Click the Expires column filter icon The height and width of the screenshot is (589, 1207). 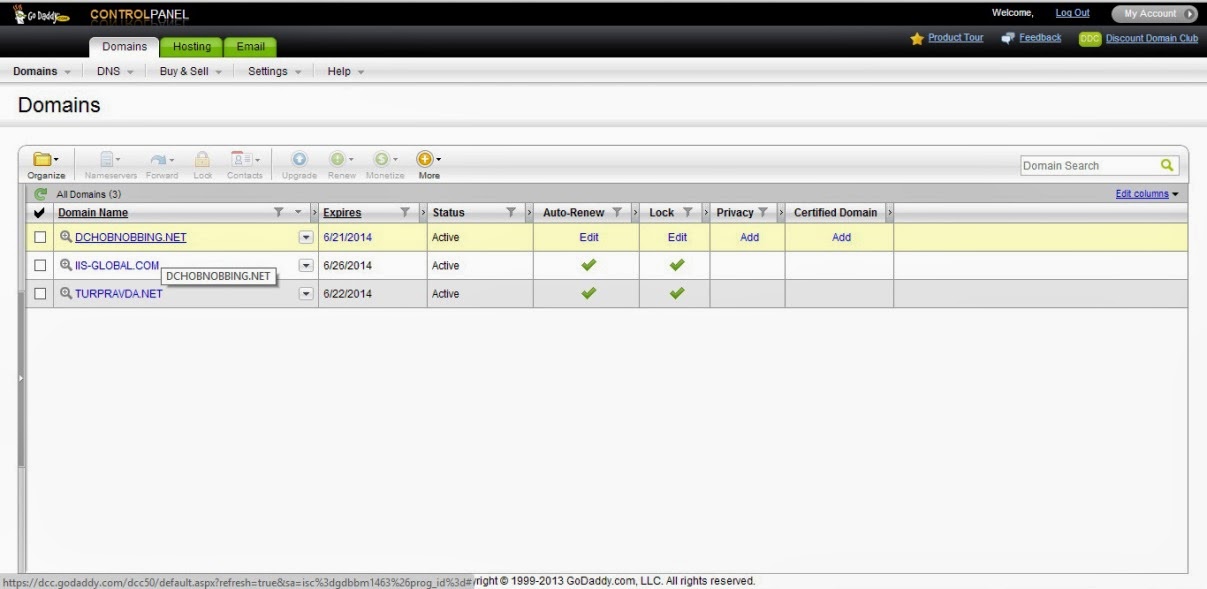405,212
